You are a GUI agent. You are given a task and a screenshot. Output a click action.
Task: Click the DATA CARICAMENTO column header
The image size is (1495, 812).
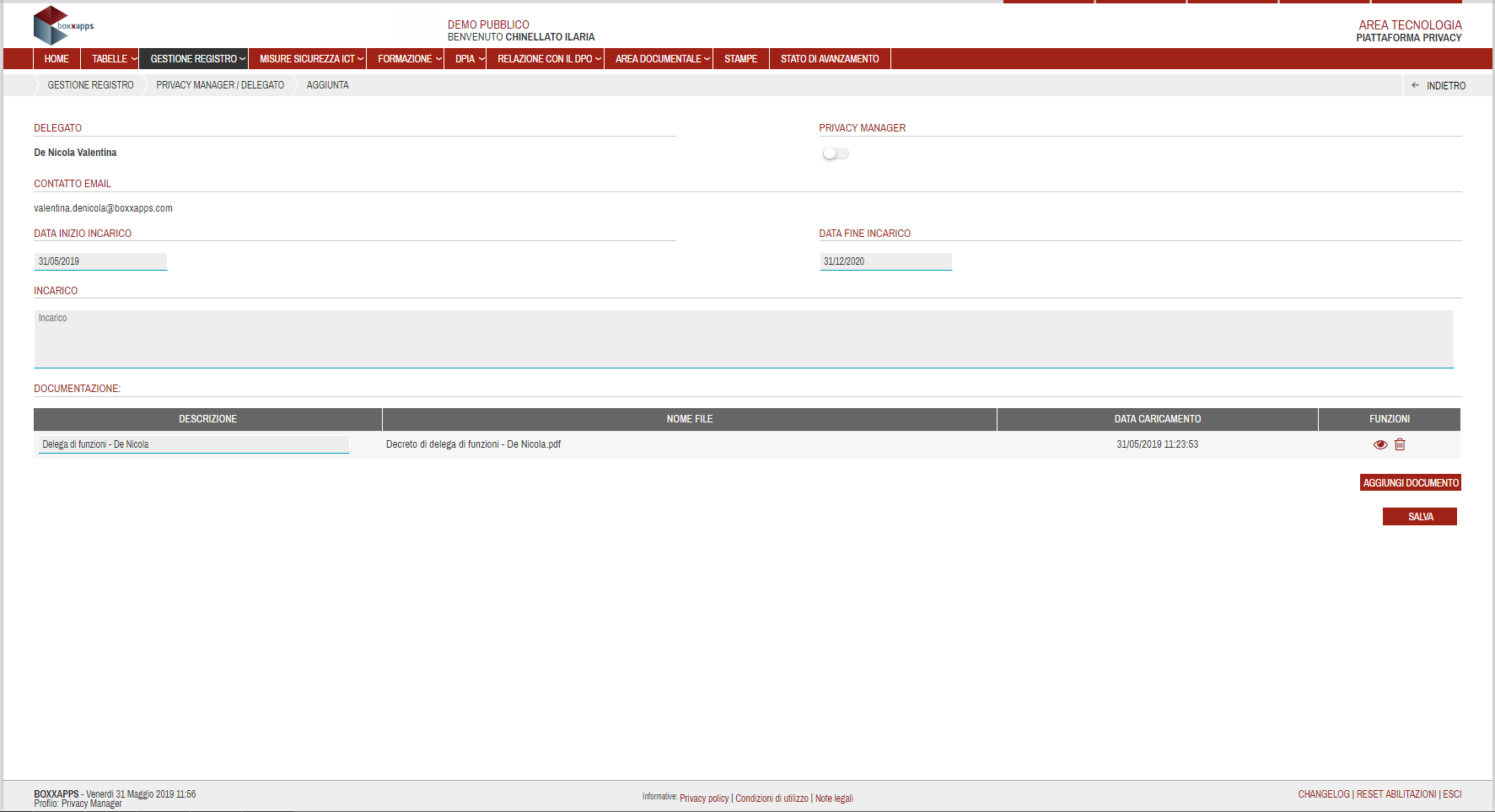(x=1158, y=419)
